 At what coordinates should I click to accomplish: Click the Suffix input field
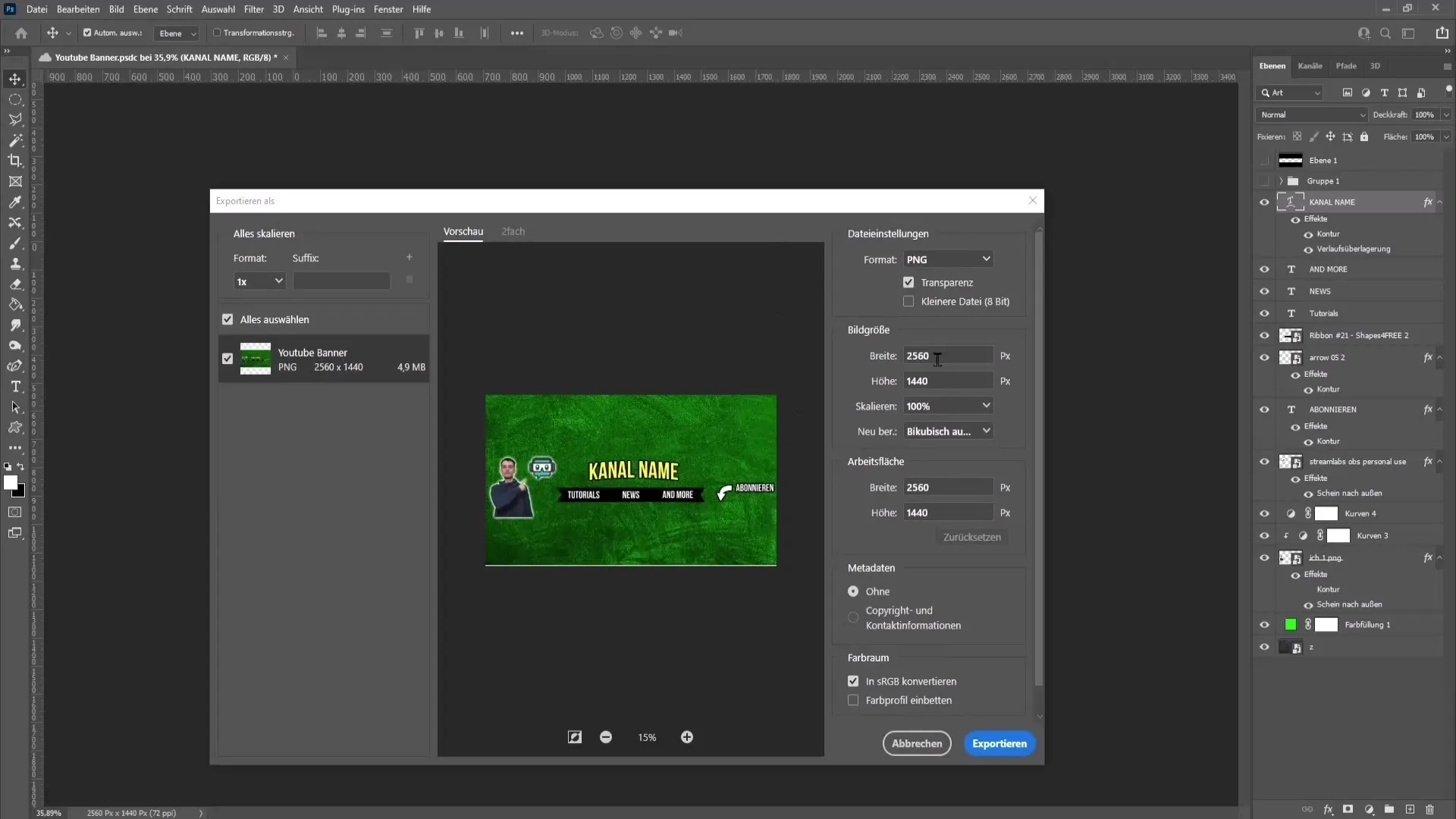(x=342, y=281)
